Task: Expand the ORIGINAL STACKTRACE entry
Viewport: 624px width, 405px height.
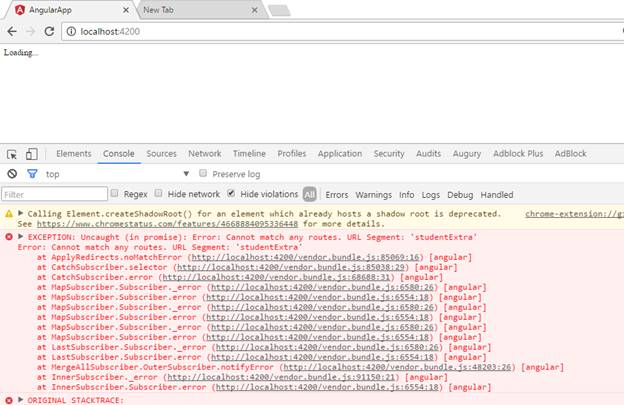Action: 21,399
